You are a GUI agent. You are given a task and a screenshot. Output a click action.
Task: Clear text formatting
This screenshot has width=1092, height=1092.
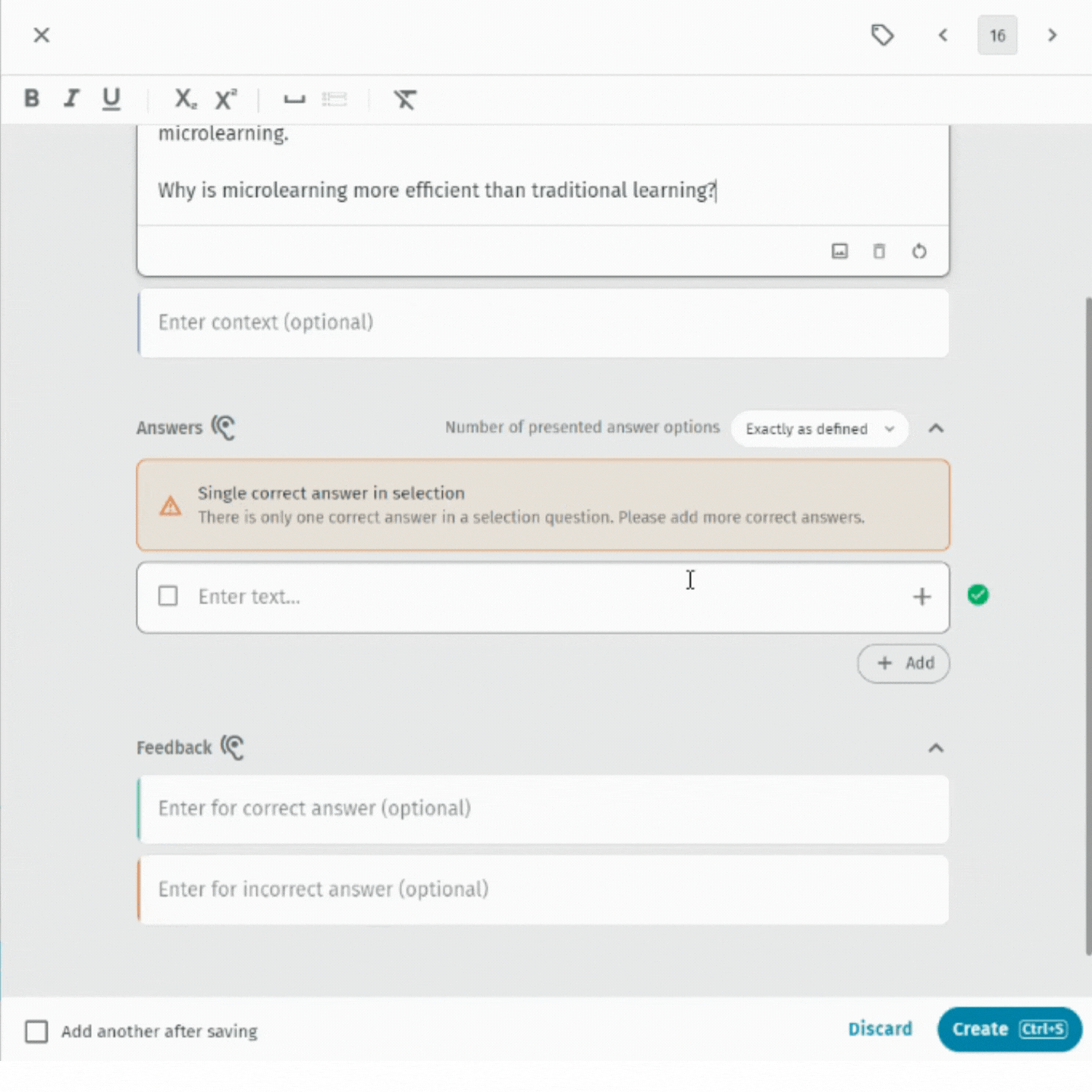[404, 99]
